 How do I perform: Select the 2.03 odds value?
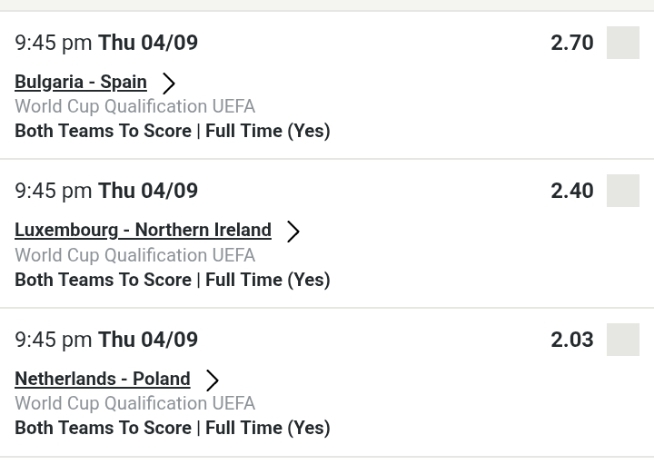[573, 339]
